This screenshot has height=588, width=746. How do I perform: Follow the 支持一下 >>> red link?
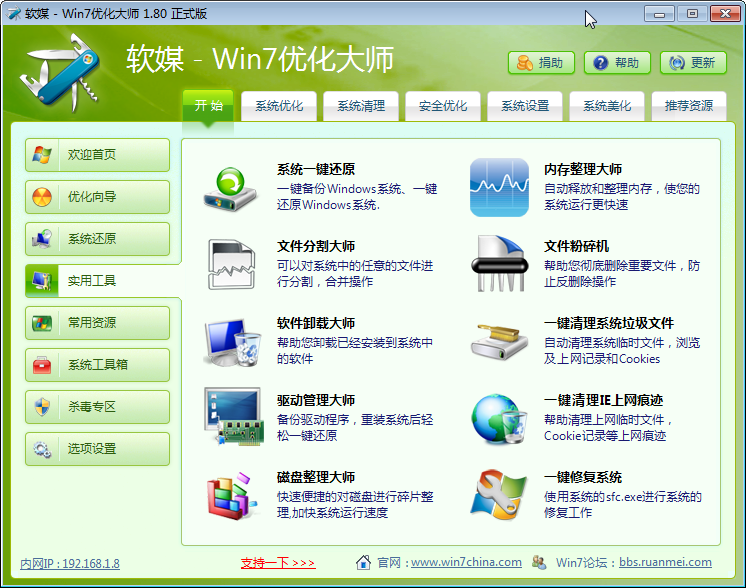(x=278, y=563)
